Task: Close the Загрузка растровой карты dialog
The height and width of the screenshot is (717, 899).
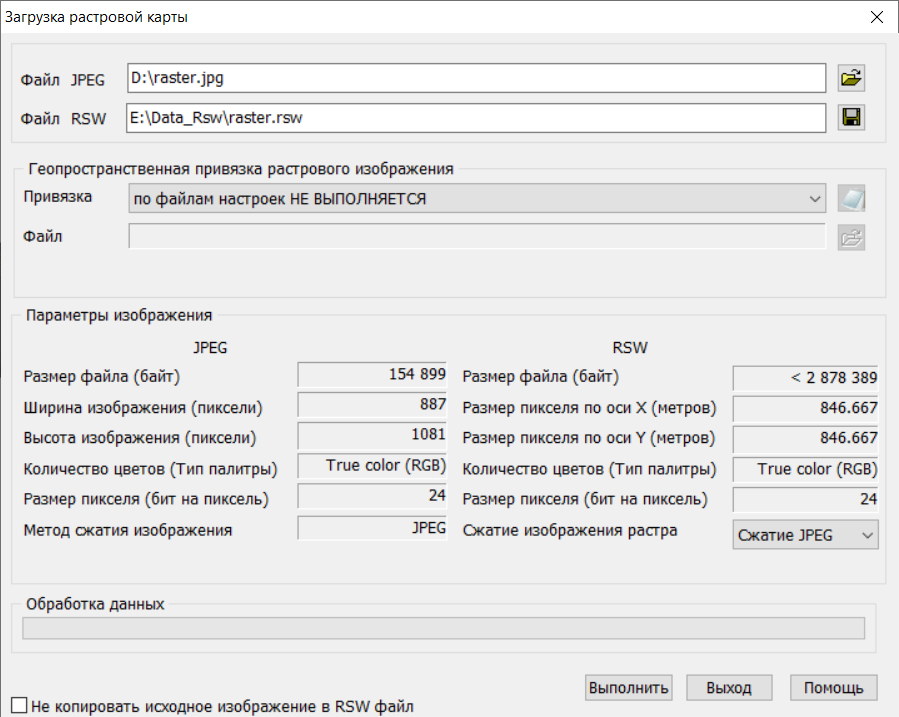Action: (876, 18)
